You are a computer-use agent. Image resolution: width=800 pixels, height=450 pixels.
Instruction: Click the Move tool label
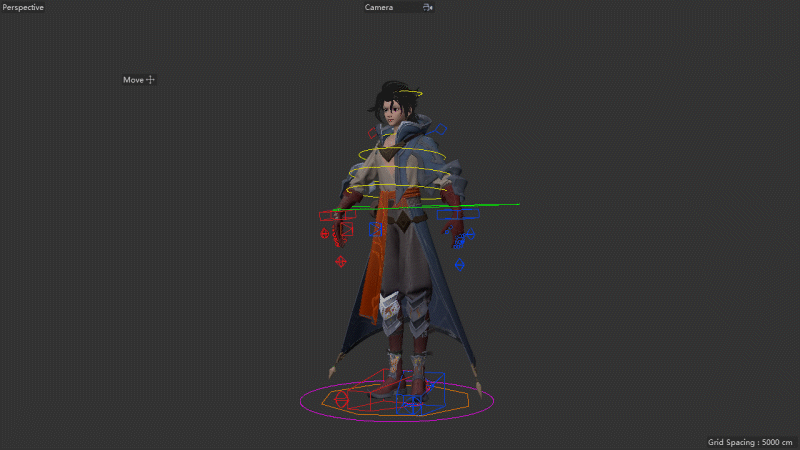tap(133, 80)
